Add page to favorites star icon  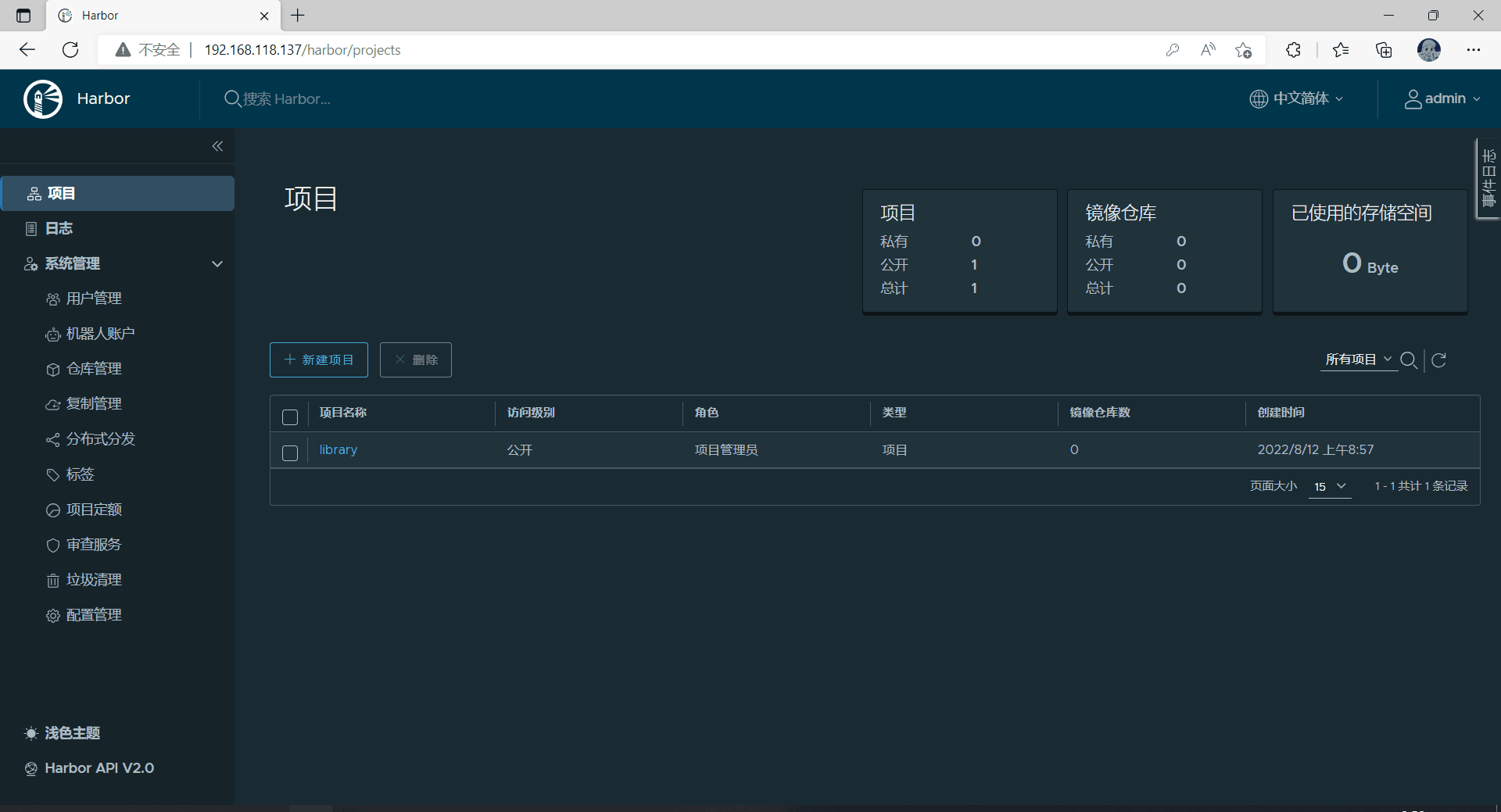(1243, 50)
